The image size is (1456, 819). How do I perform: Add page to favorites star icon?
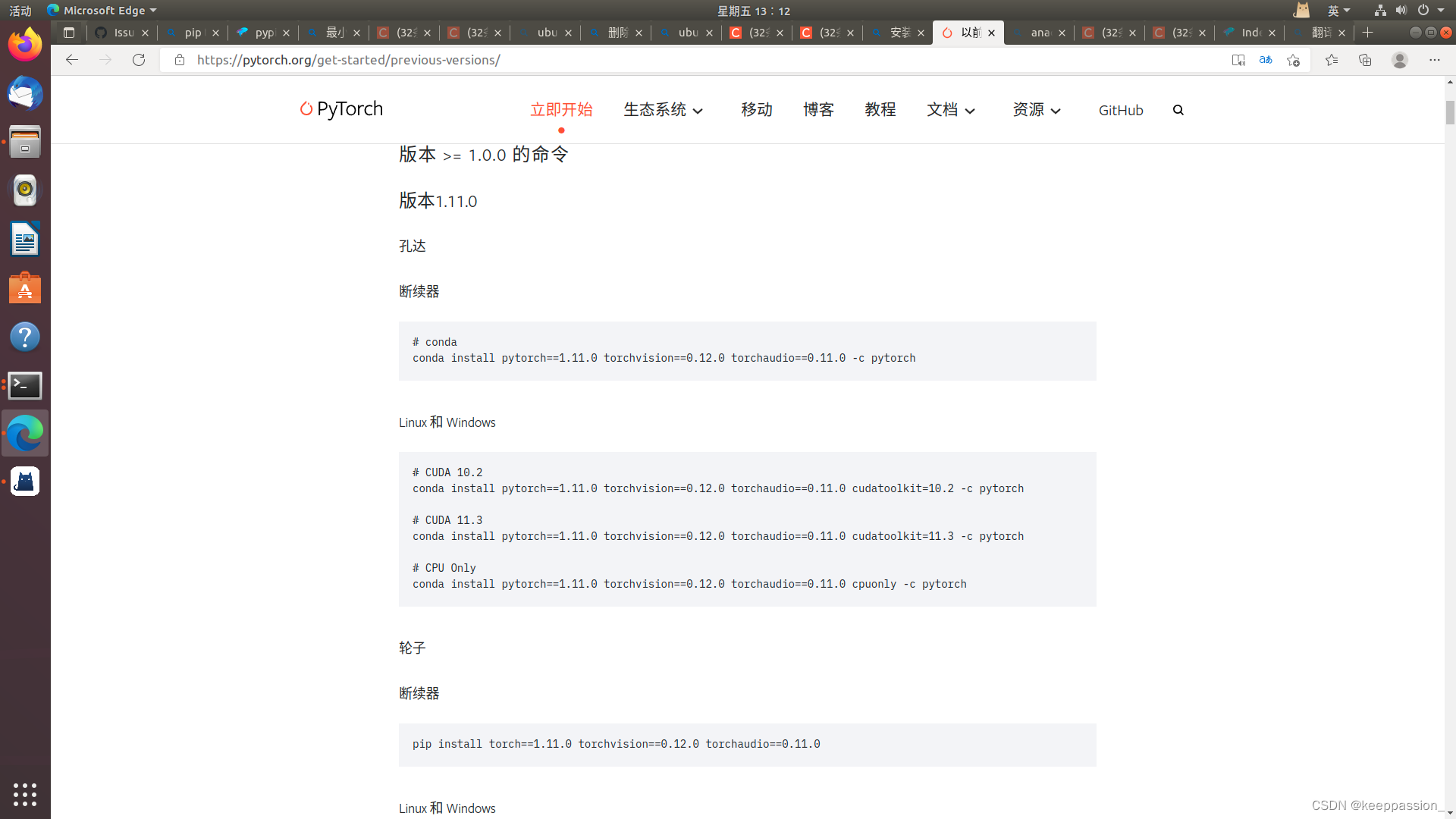point(1294,60)
